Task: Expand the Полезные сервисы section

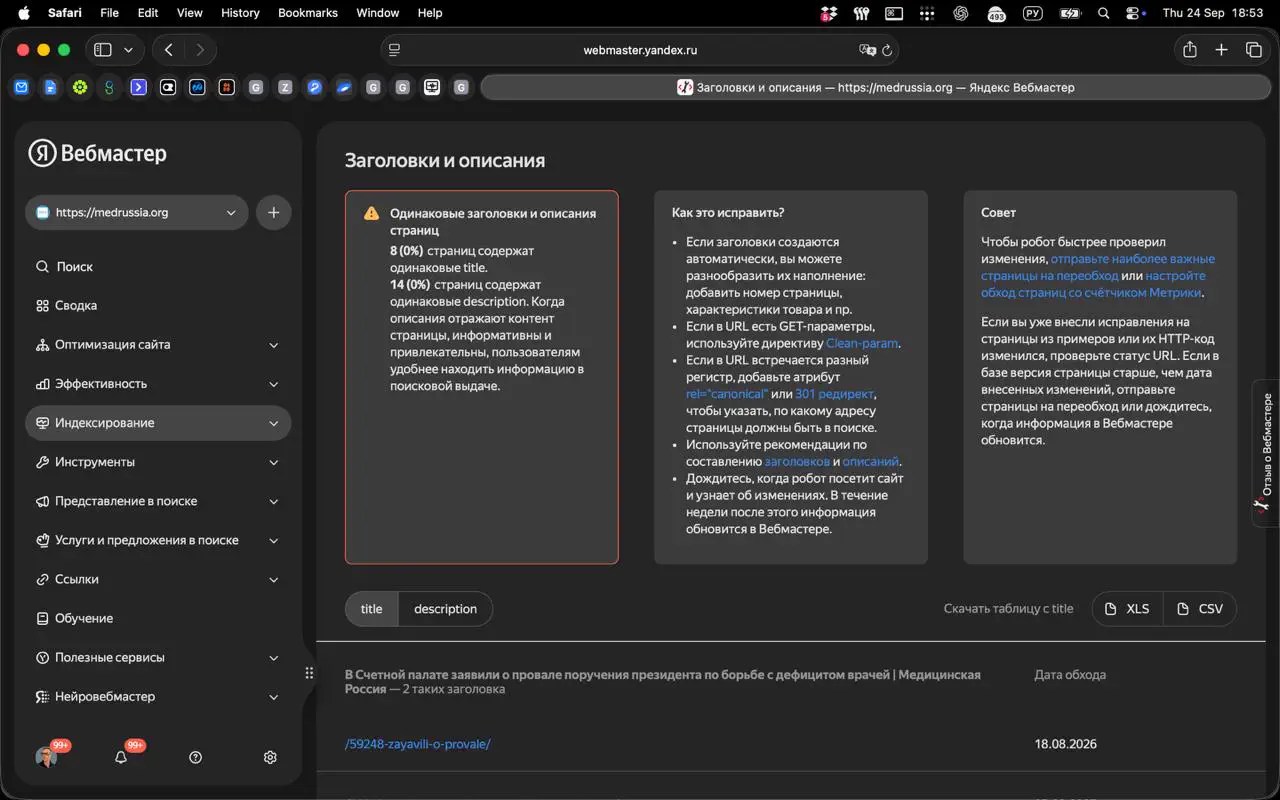Action: click(158, 657)
